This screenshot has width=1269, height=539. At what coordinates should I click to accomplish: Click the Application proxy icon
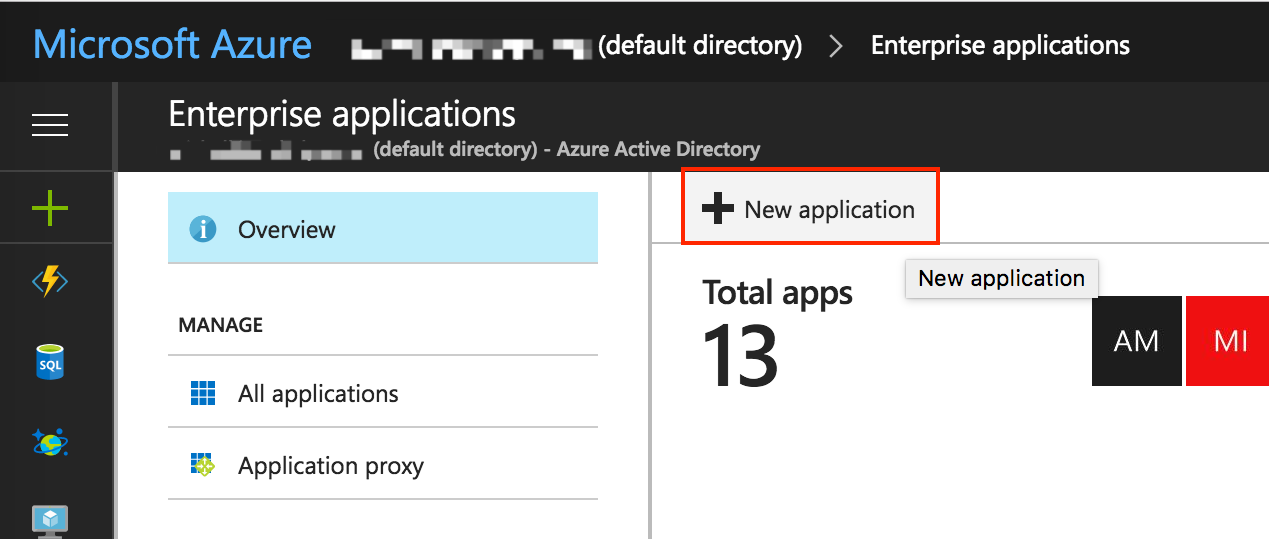(203, 466)
